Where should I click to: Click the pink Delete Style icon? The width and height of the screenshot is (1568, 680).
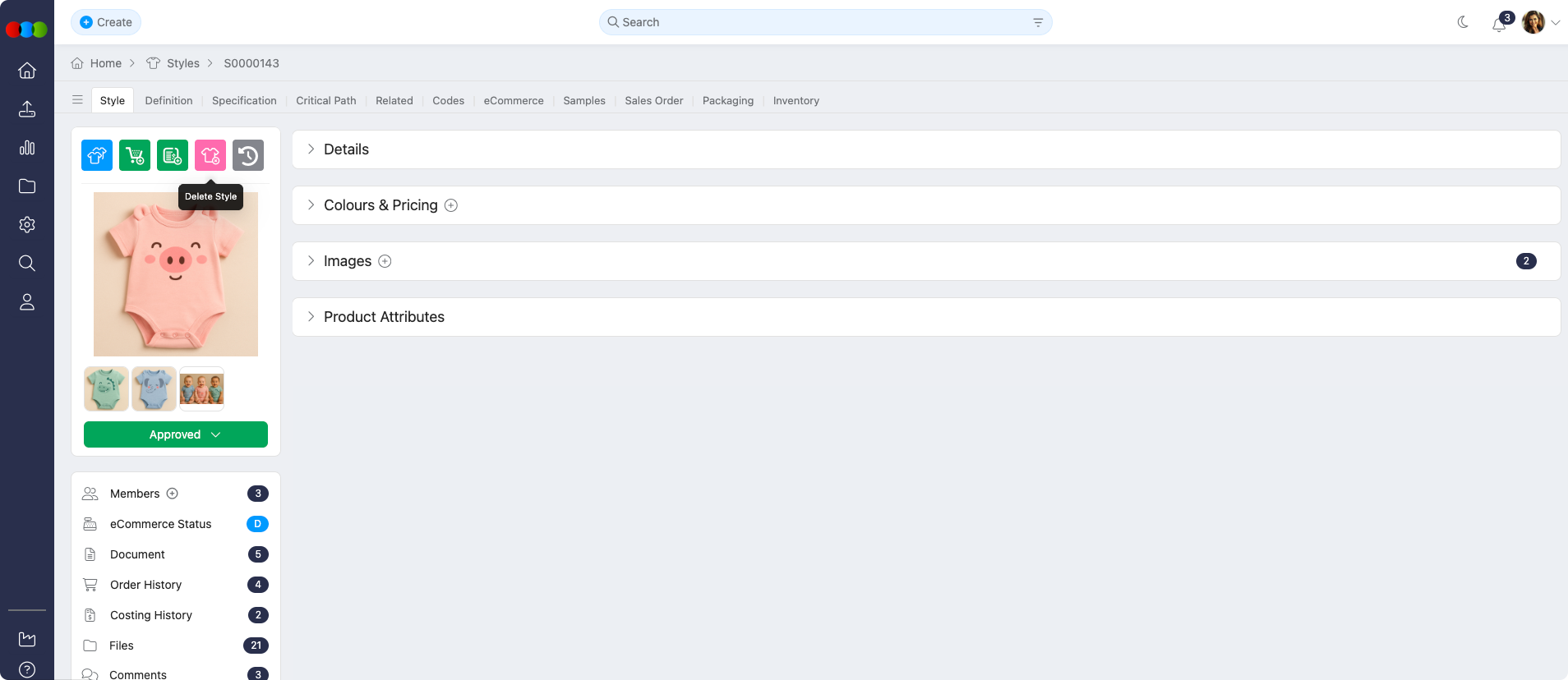(x=210, y=155)
